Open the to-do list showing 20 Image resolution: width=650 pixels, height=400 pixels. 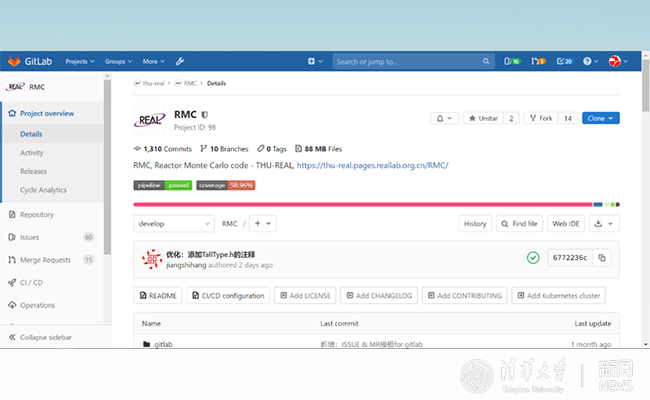564,61
